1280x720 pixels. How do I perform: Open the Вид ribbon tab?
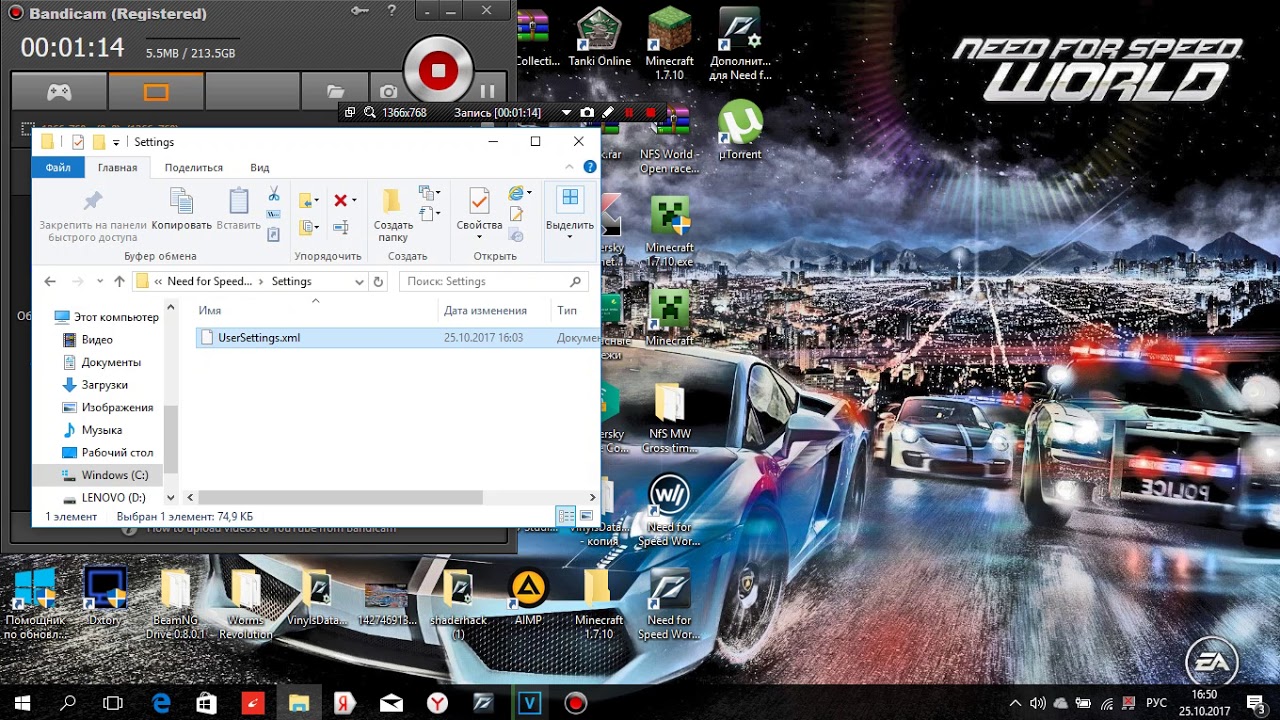click(260, 167)
